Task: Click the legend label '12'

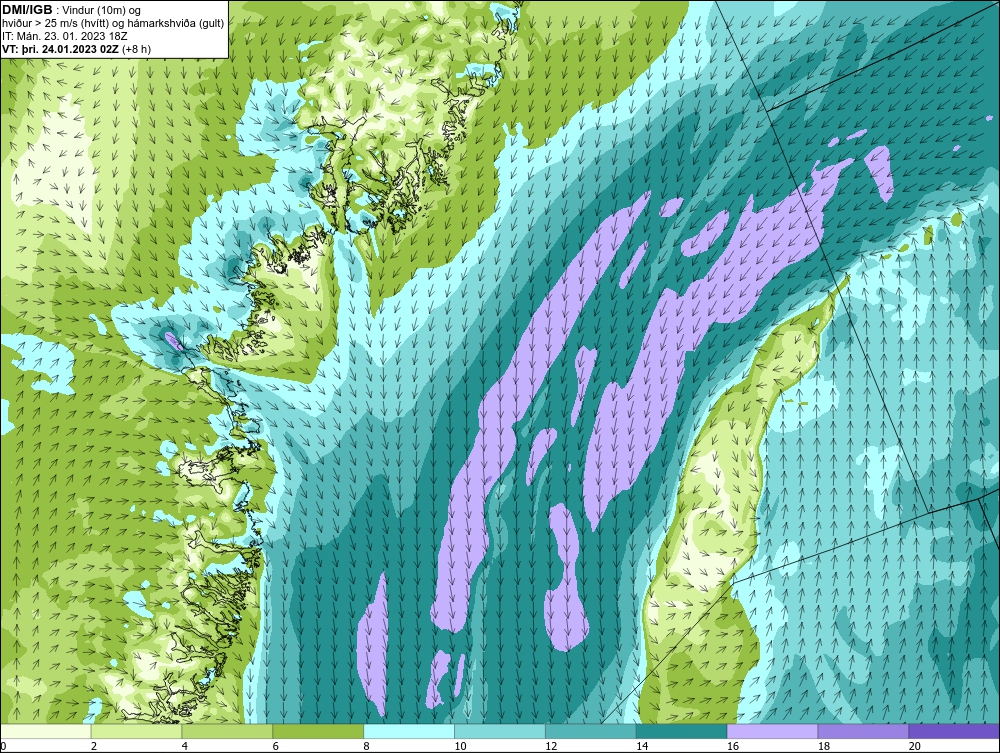Action: click(551, 746)
